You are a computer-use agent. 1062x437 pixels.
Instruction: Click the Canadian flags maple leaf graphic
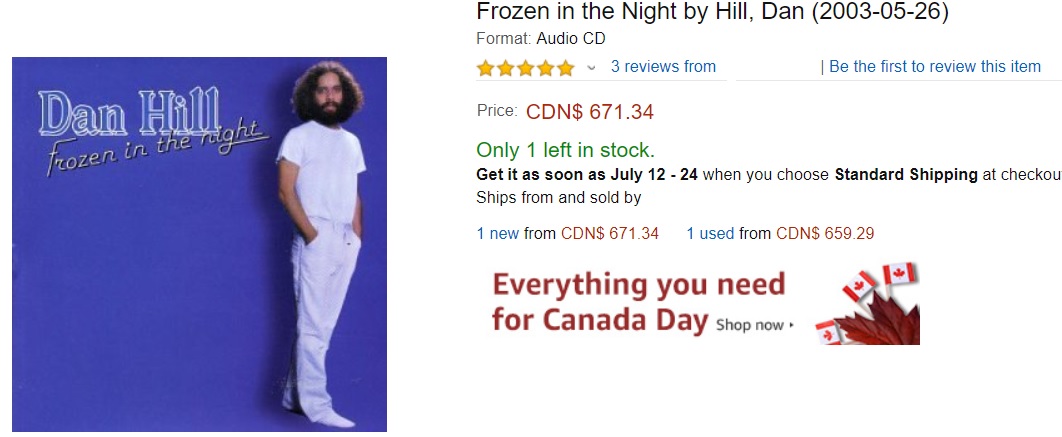pos(868,303)
